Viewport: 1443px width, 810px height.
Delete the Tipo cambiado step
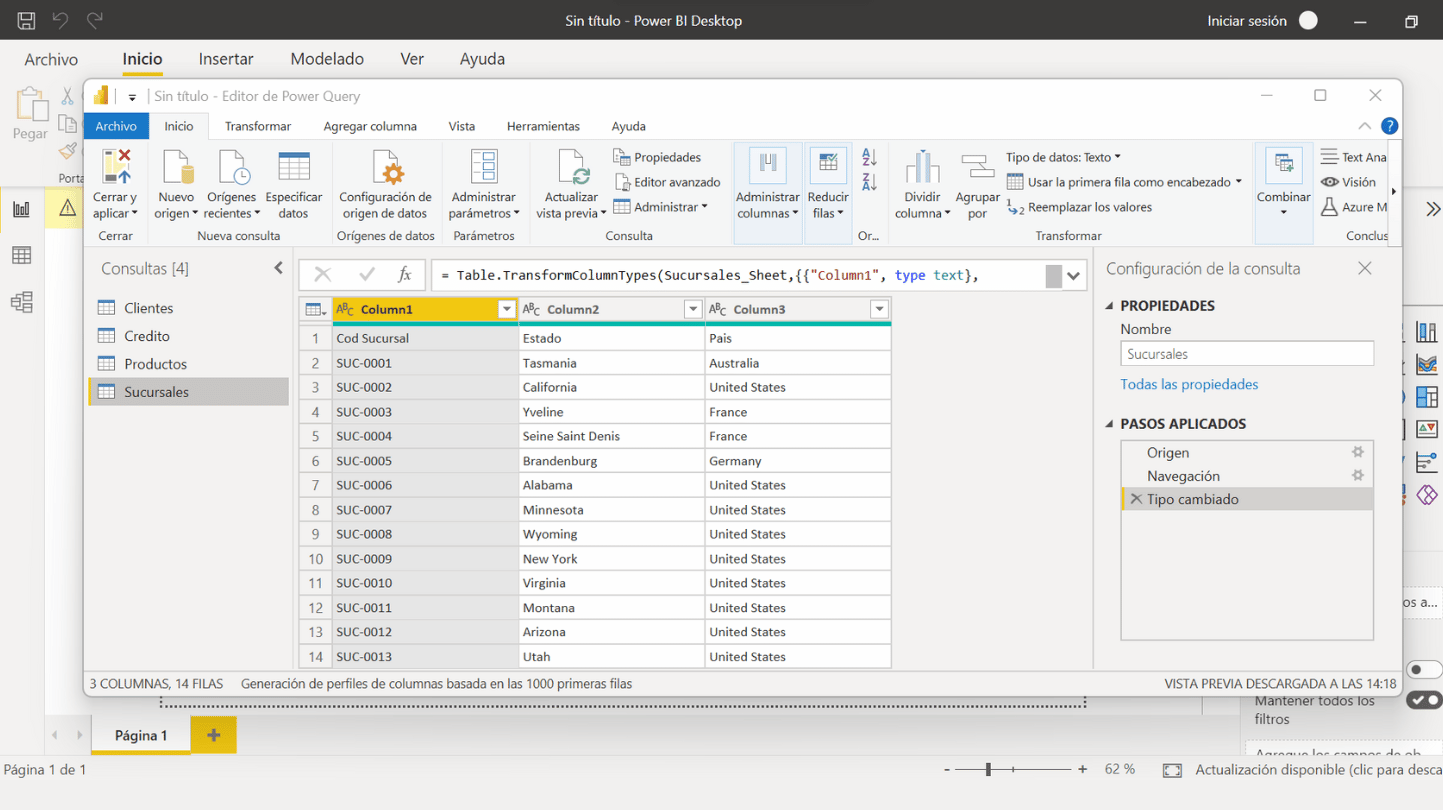1136,499
